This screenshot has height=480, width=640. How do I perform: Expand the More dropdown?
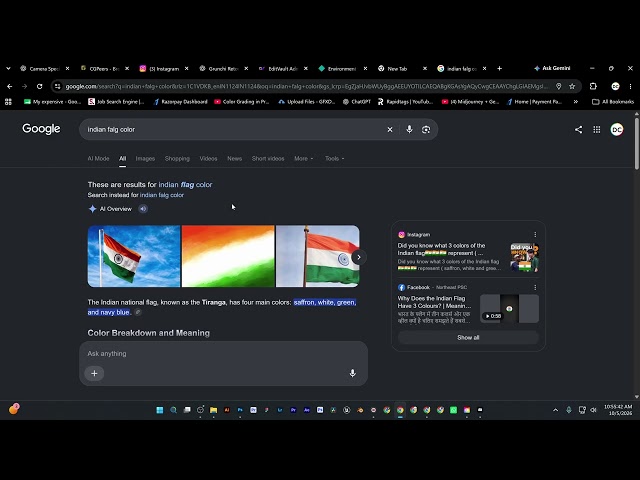point(303,158)
